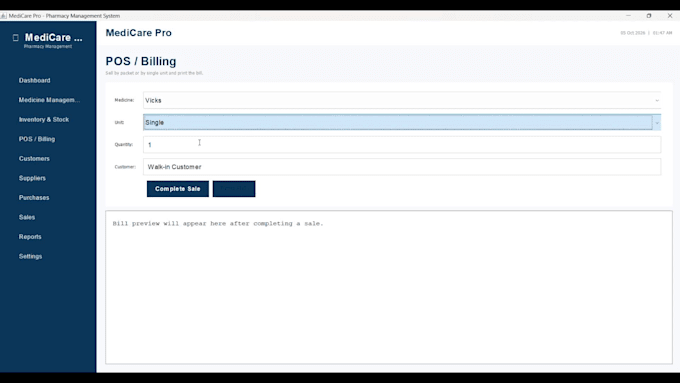The height and width of the screenshot is (383, 680).
Task: Click the Unit combo box showing Single
Action: (x=402, y=122)
